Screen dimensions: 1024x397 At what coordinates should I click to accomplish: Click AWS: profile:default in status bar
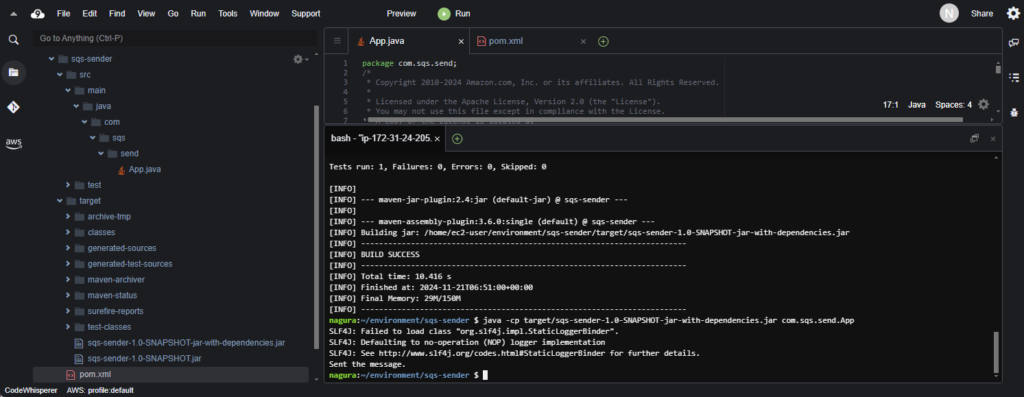(100, 390)
